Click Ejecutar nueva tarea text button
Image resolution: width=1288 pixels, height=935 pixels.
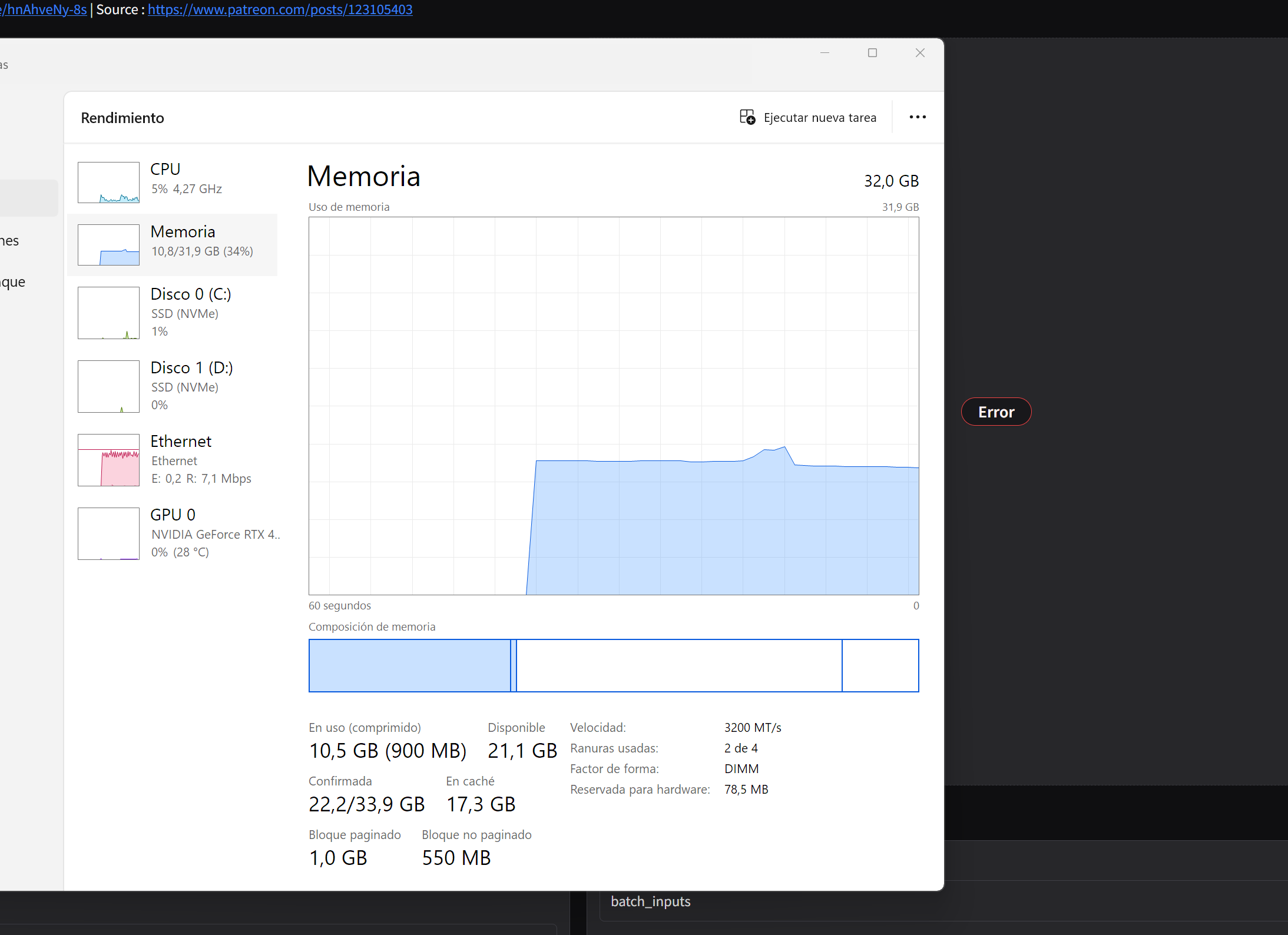tap(819, 118)
